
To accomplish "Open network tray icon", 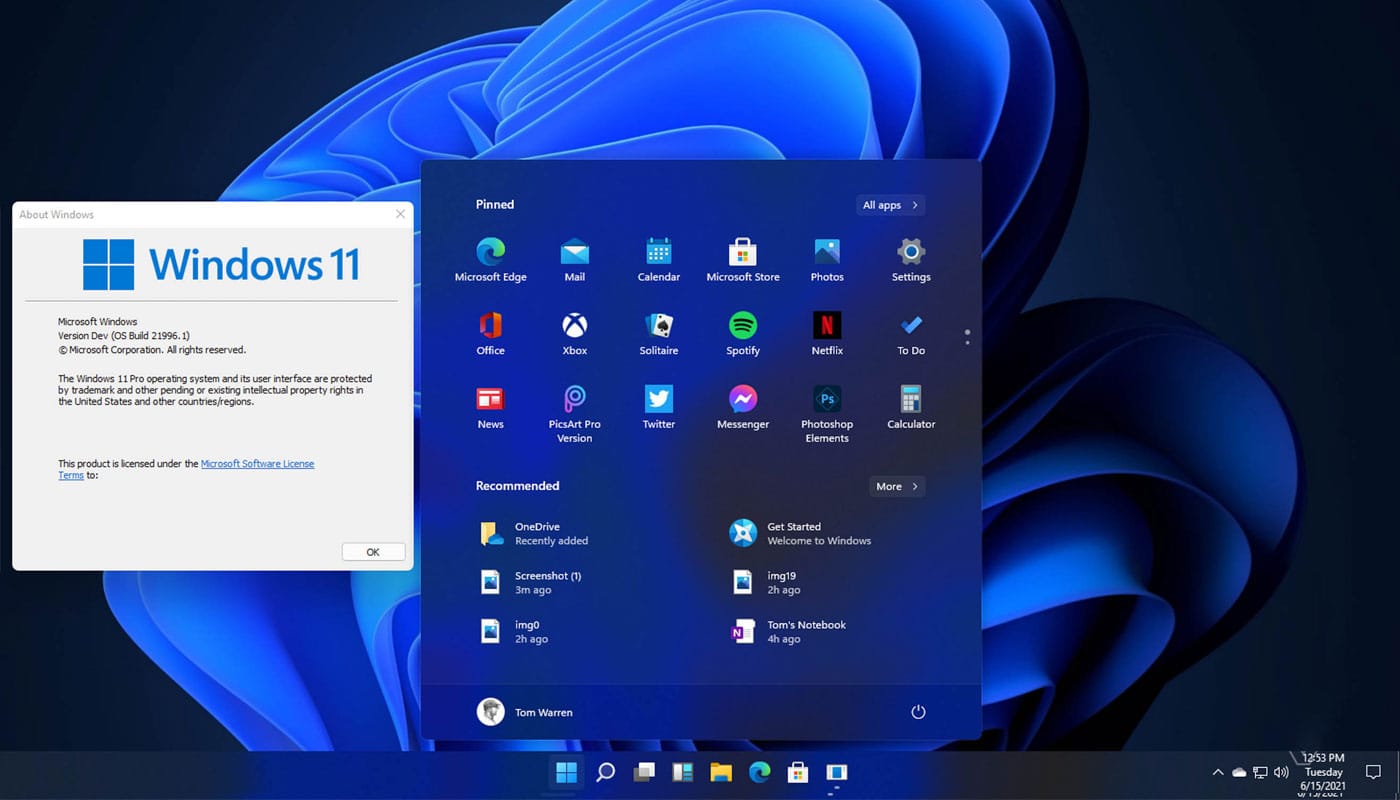I will coord(1260,772).
